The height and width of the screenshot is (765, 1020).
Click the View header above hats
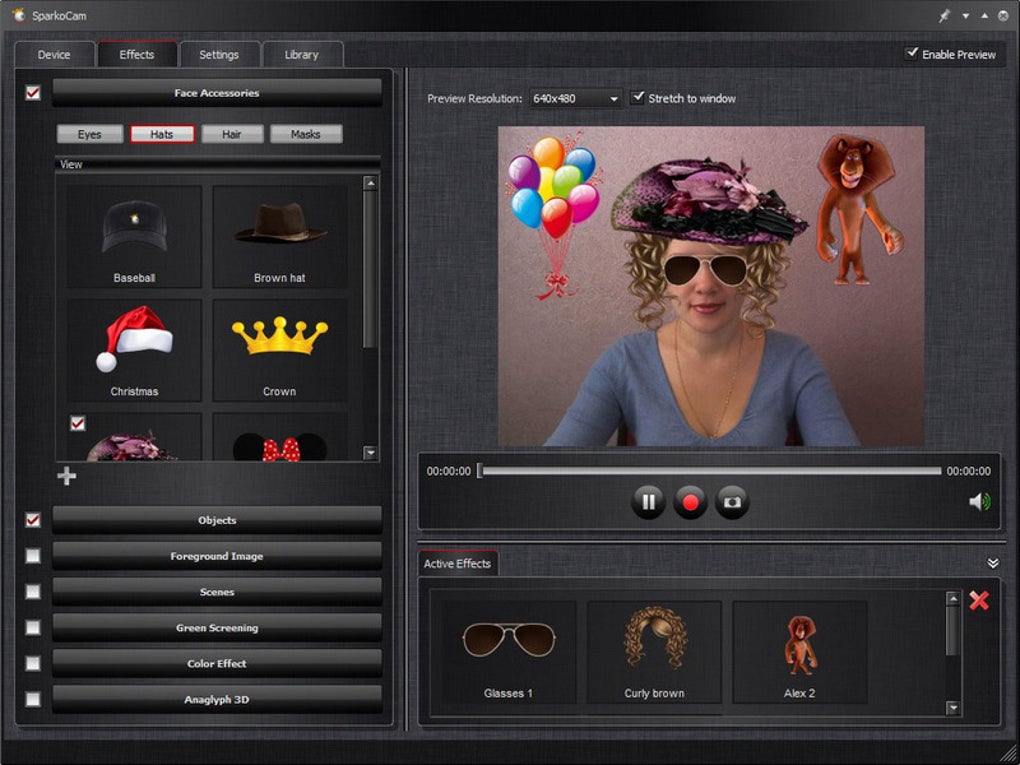(x=219, y=164)
